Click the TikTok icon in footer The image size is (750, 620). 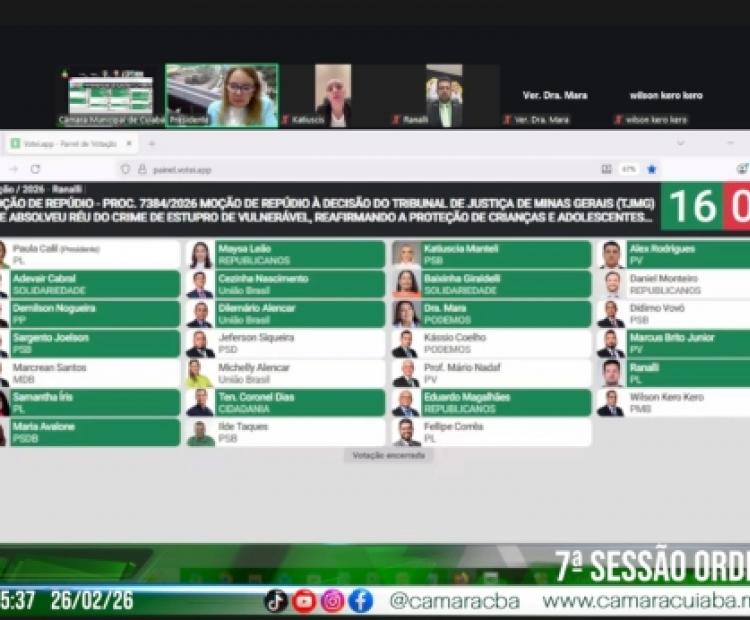tap(276, 601)
